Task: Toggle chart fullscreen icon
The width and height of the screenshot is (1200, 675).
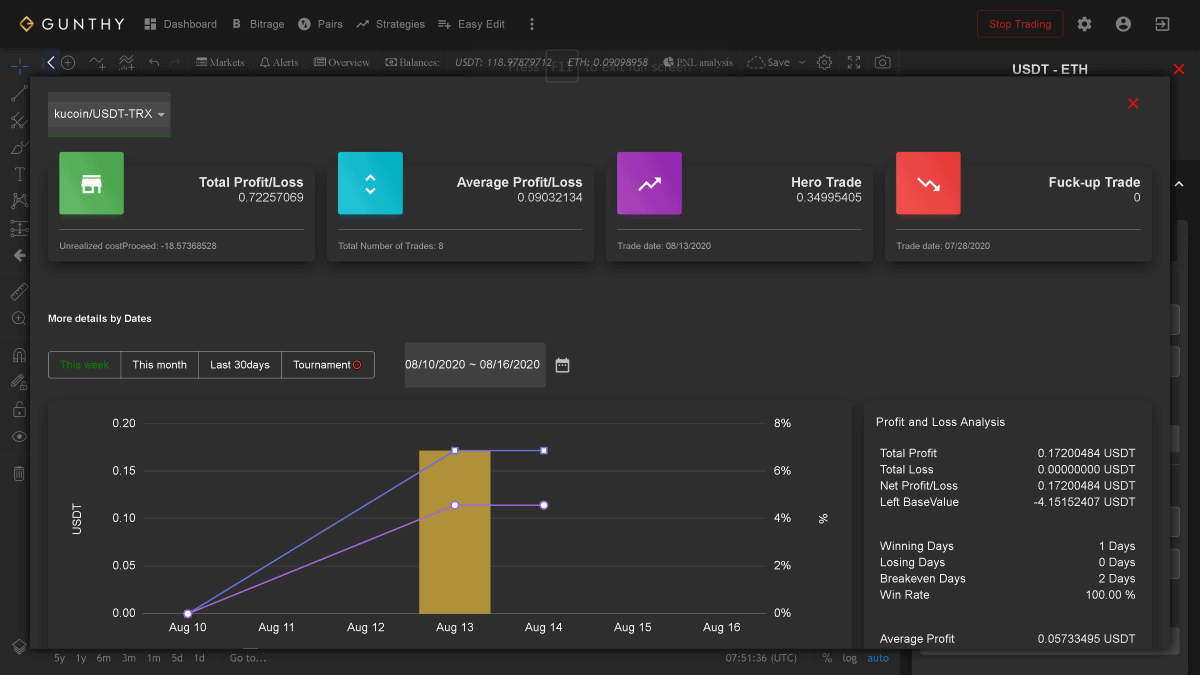Action: [853, 62]
